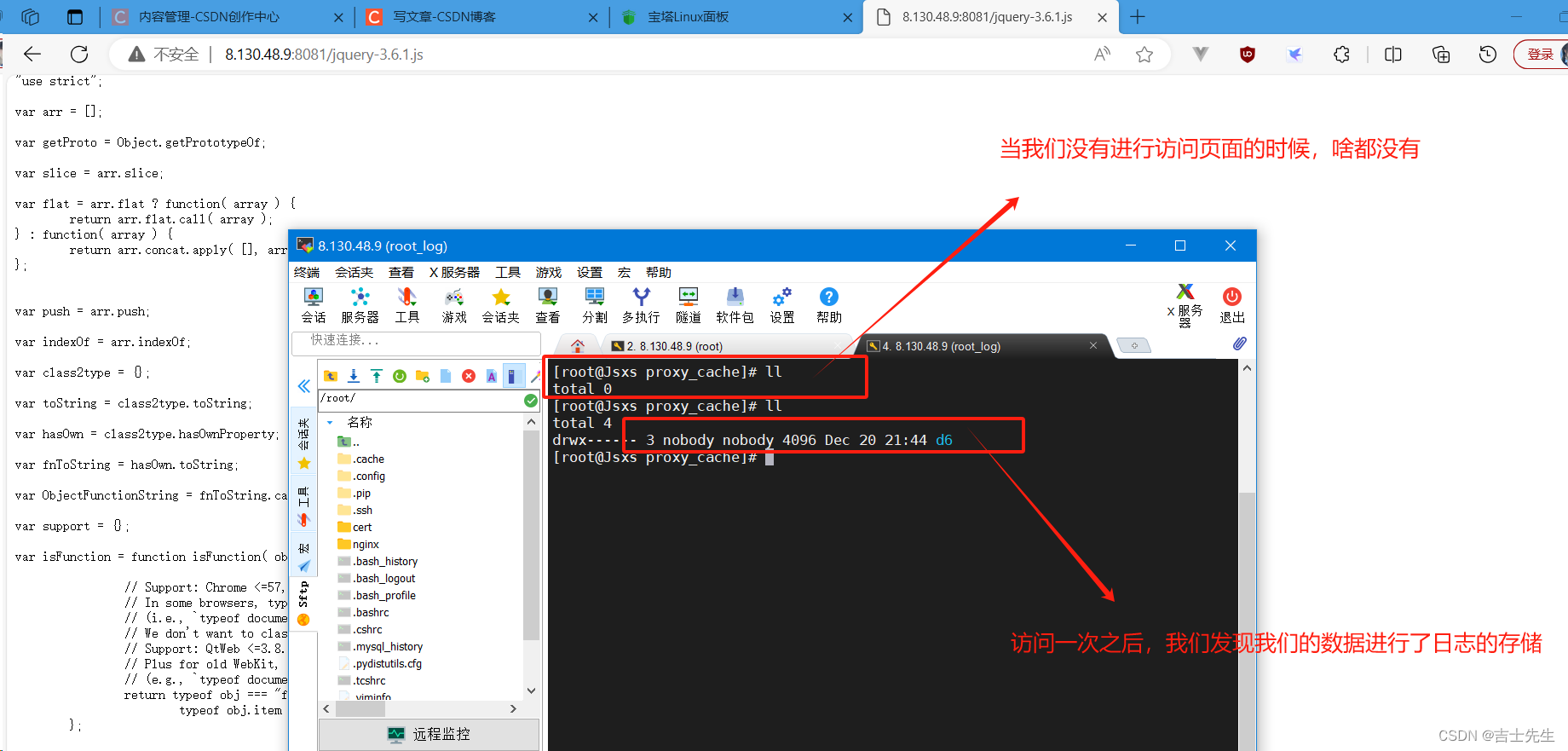Click the SFTP upload arrow icon
The width and height of the screenshot is (1568, 751).
(377, 376)
